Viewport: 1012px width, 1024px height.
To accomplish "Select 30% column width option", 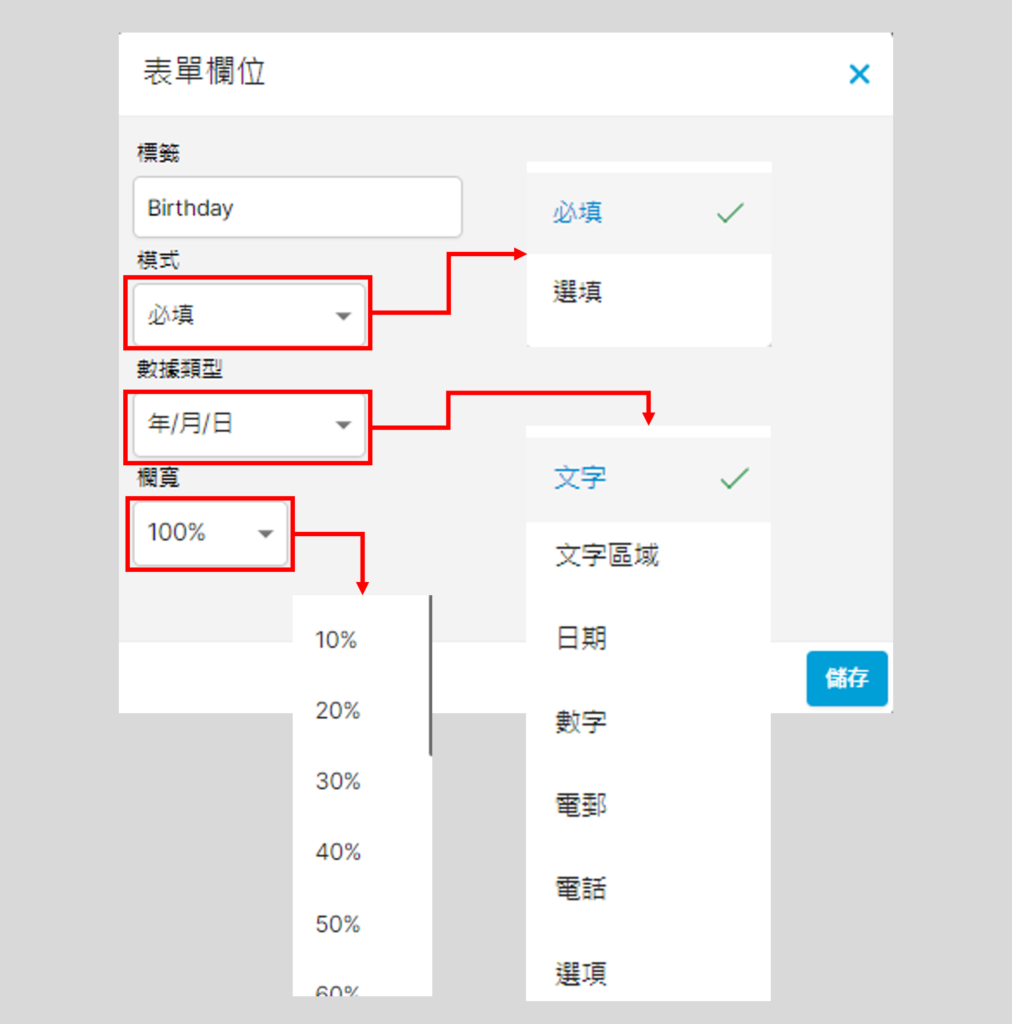I will point(338,782).
